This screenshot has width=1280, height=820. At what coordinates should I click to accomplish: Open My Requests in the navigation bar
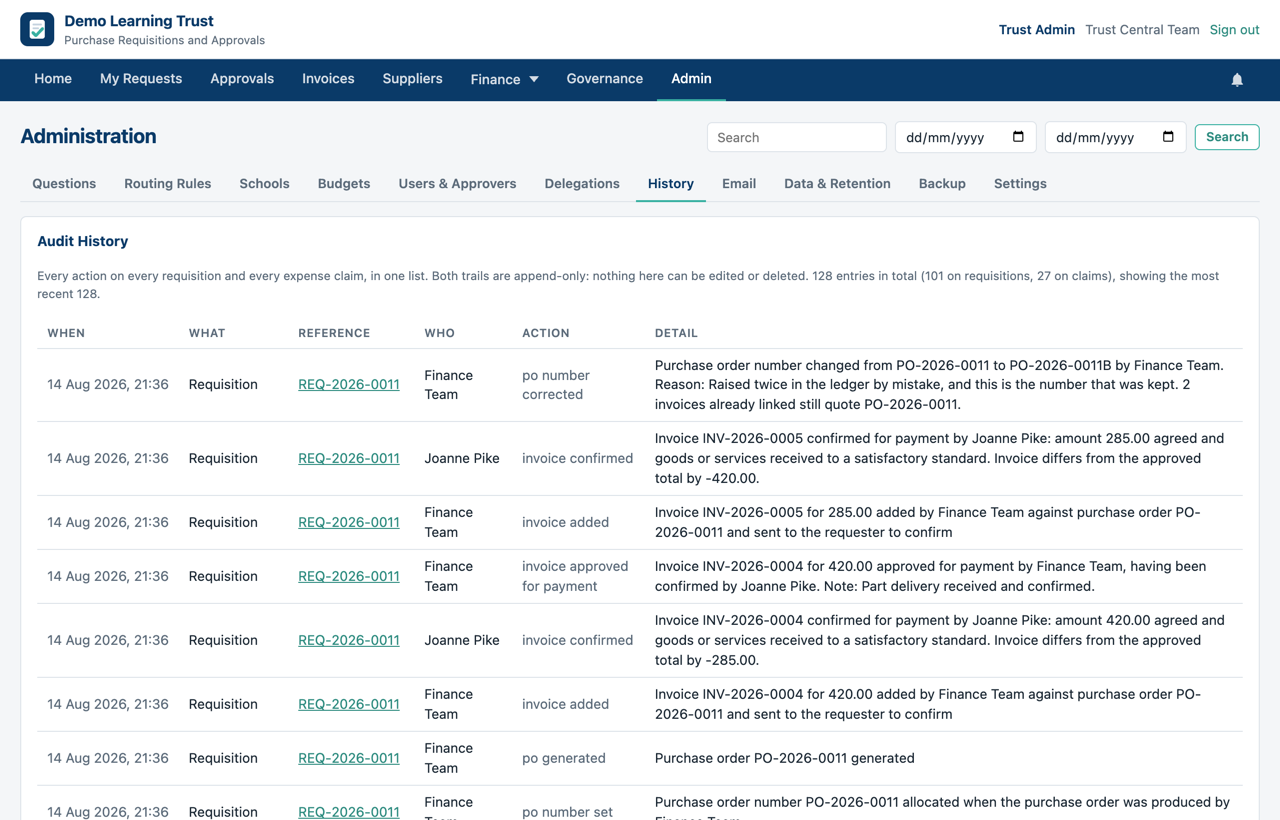[x=141, y=79]
